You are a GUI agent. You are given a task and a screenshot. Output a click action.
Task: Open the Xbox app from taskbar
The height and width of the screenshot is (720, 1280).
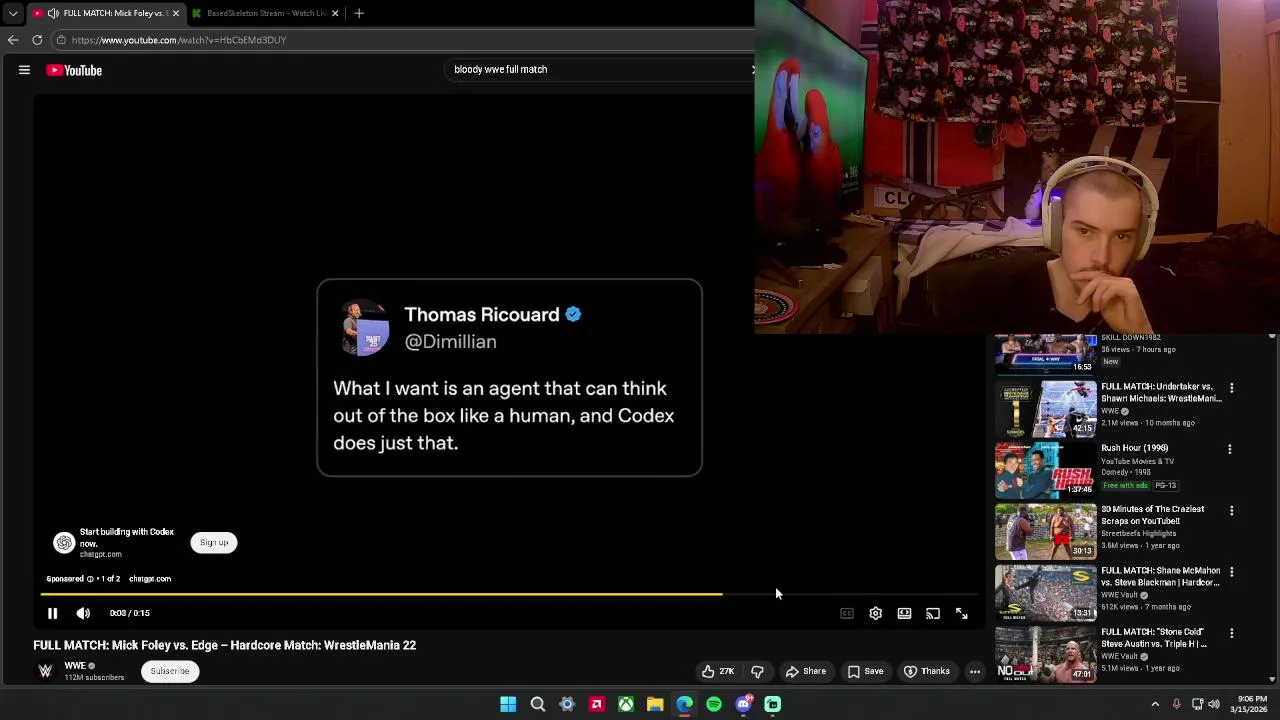pos(625,704)
